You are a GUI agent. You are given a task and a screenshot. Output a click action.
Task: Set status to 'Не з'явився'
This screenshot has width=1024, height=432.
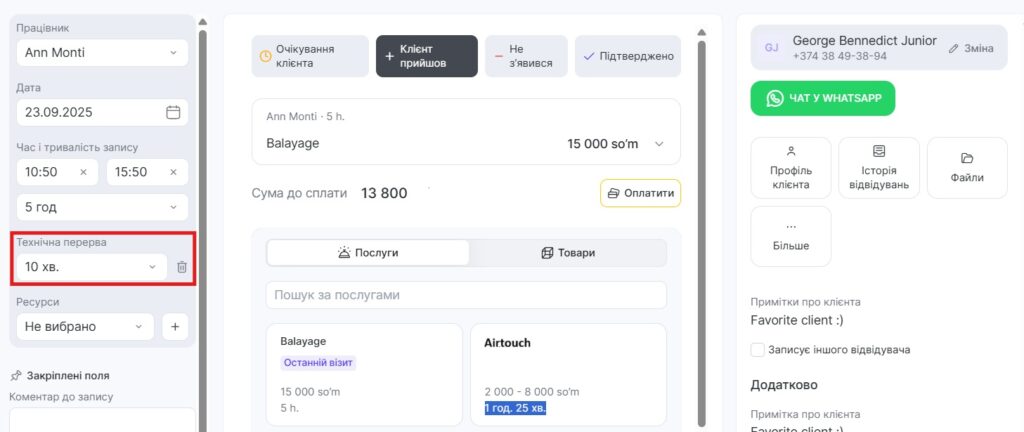click(x=526, y=56)
